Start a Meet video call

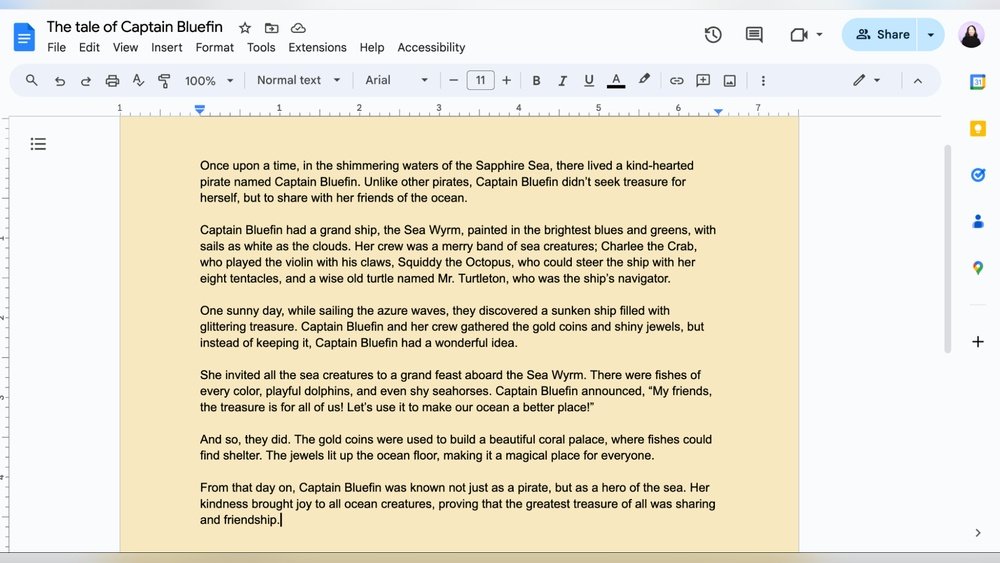pos(798,34)
